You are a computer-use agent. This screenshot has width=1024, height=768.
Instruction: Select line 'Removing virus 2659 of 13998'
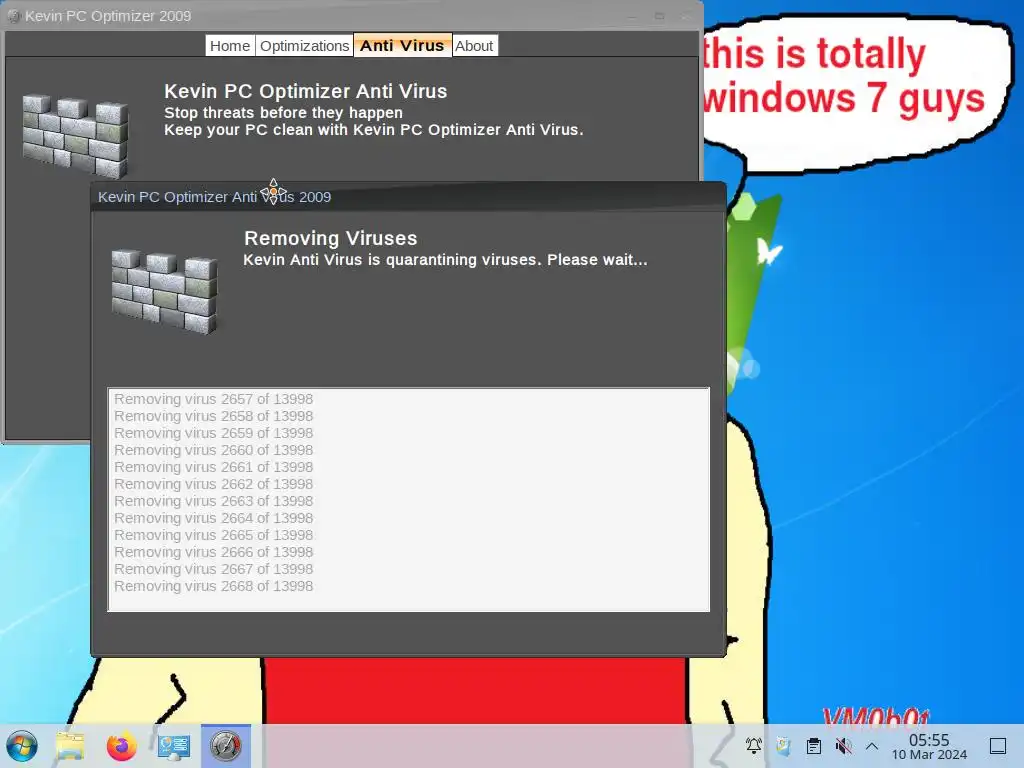coord(214,433)
